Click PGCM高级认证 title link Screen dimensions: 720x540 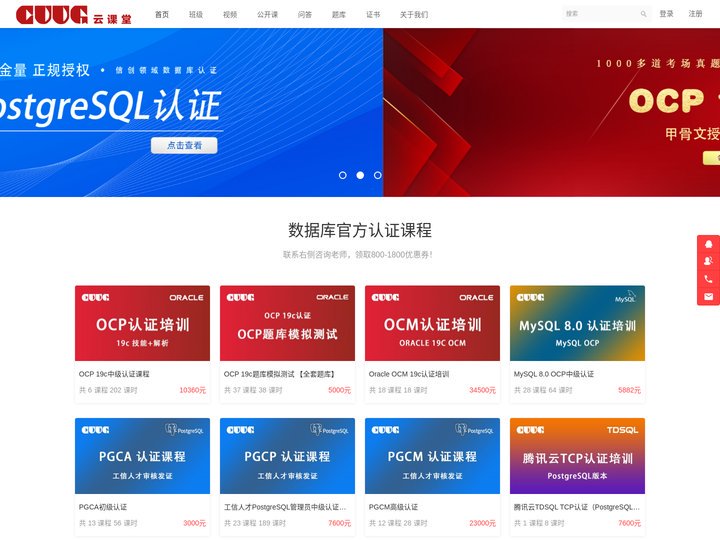393,507
